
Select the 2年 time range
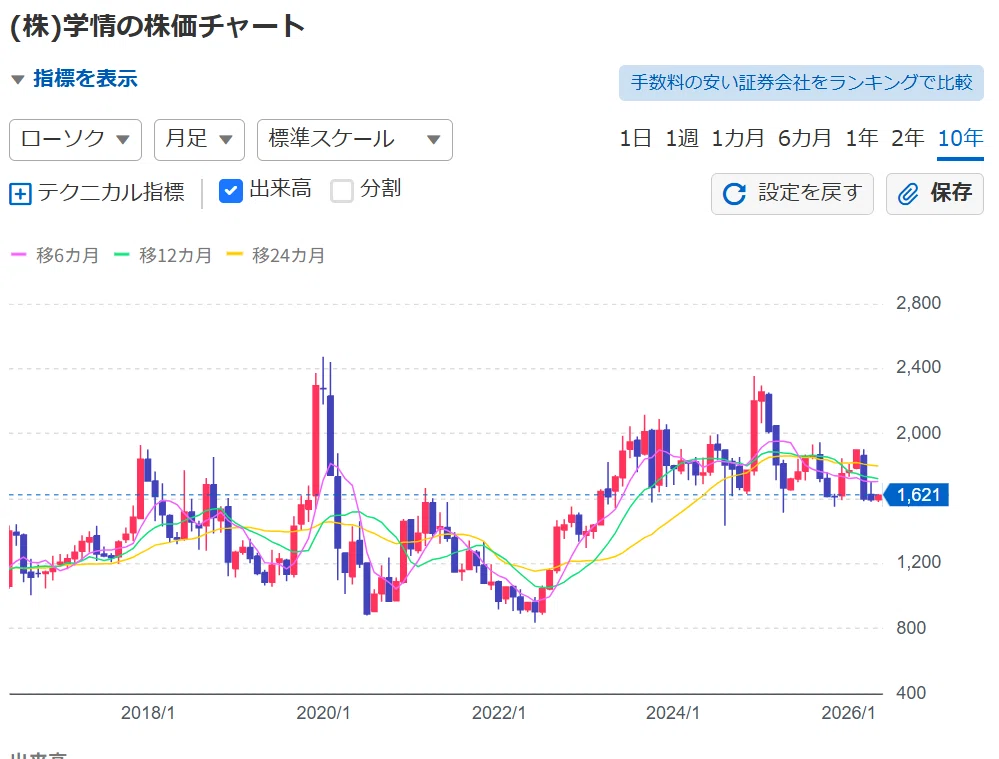(x=907, y=138)
